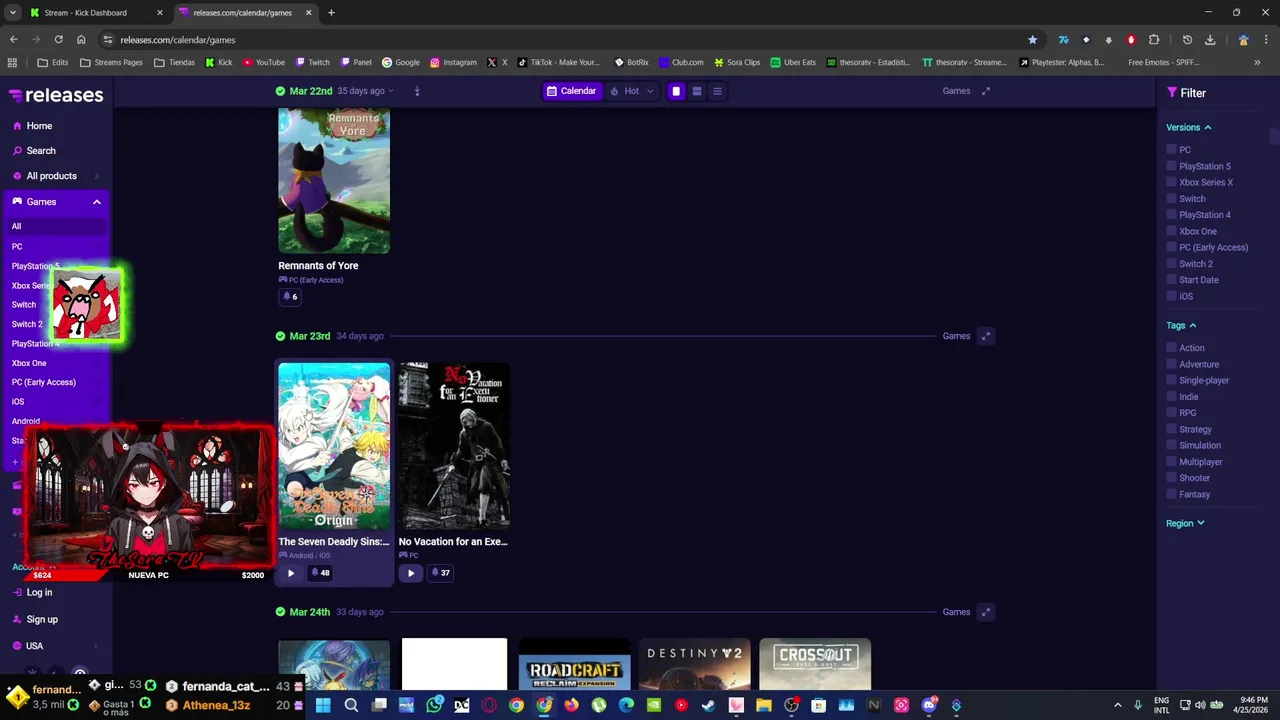Screen dimensions: 1280x720
Task: Play trailer for No Vacation for an Executioner
Action: [x=411, y=573]
